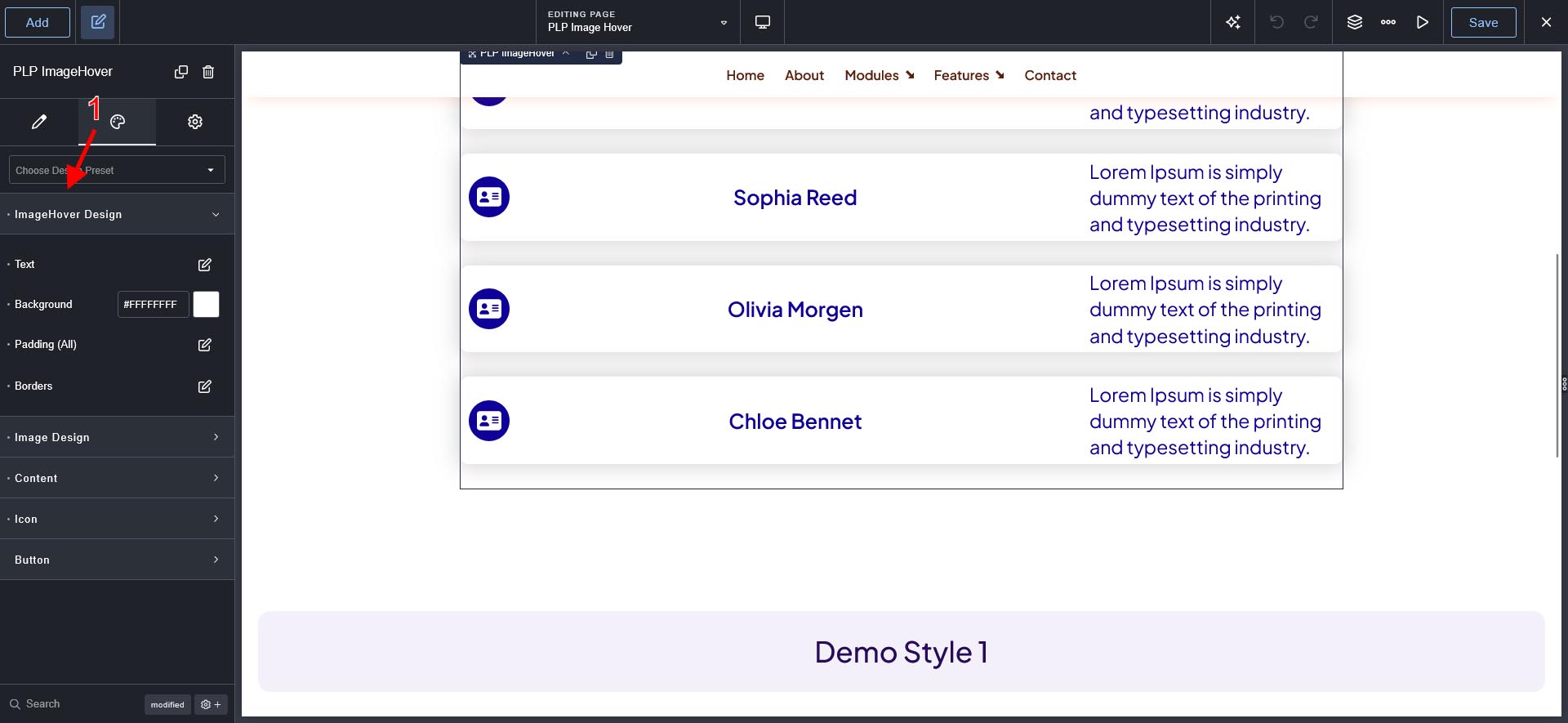Undo the last change
The image size is (1568, 723).
pyautogui.click(x=1276, y=22)
